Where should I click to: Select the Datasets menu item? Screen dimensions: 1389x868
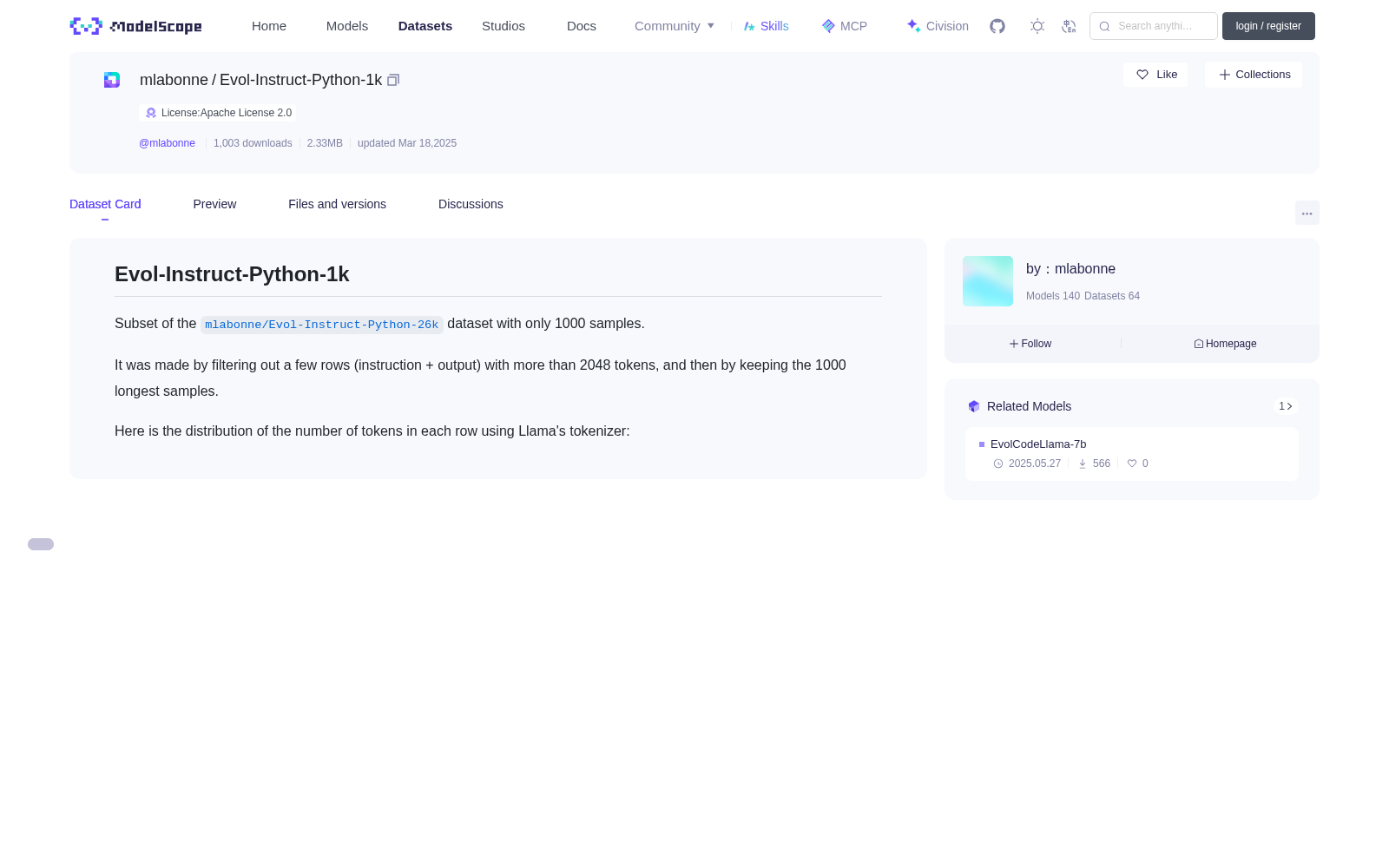coord(425,26)
